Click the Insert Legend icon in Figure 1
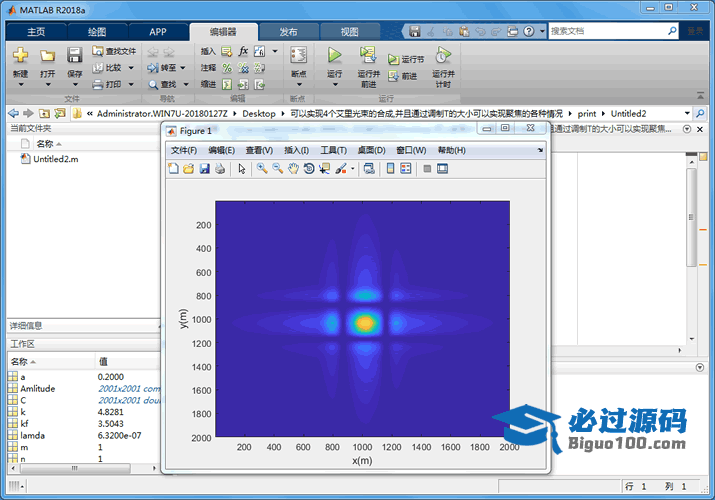This screenshot has height=500, width=715. 405,169
